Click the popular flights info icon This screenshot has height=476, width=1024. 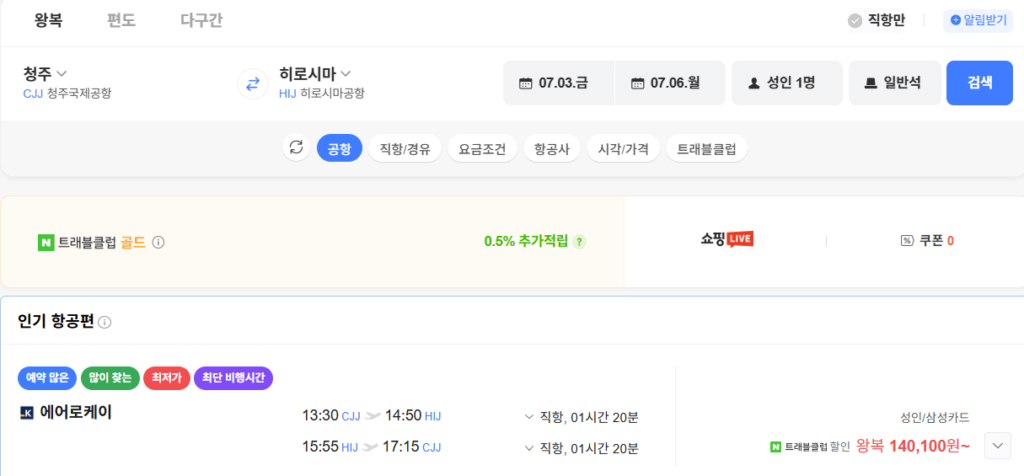[105, 322]
